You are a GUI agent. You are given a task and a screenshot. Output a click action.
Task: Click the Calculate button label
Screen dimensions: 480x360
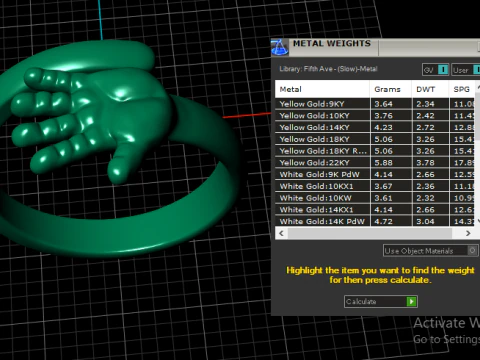tap(361, 302)
